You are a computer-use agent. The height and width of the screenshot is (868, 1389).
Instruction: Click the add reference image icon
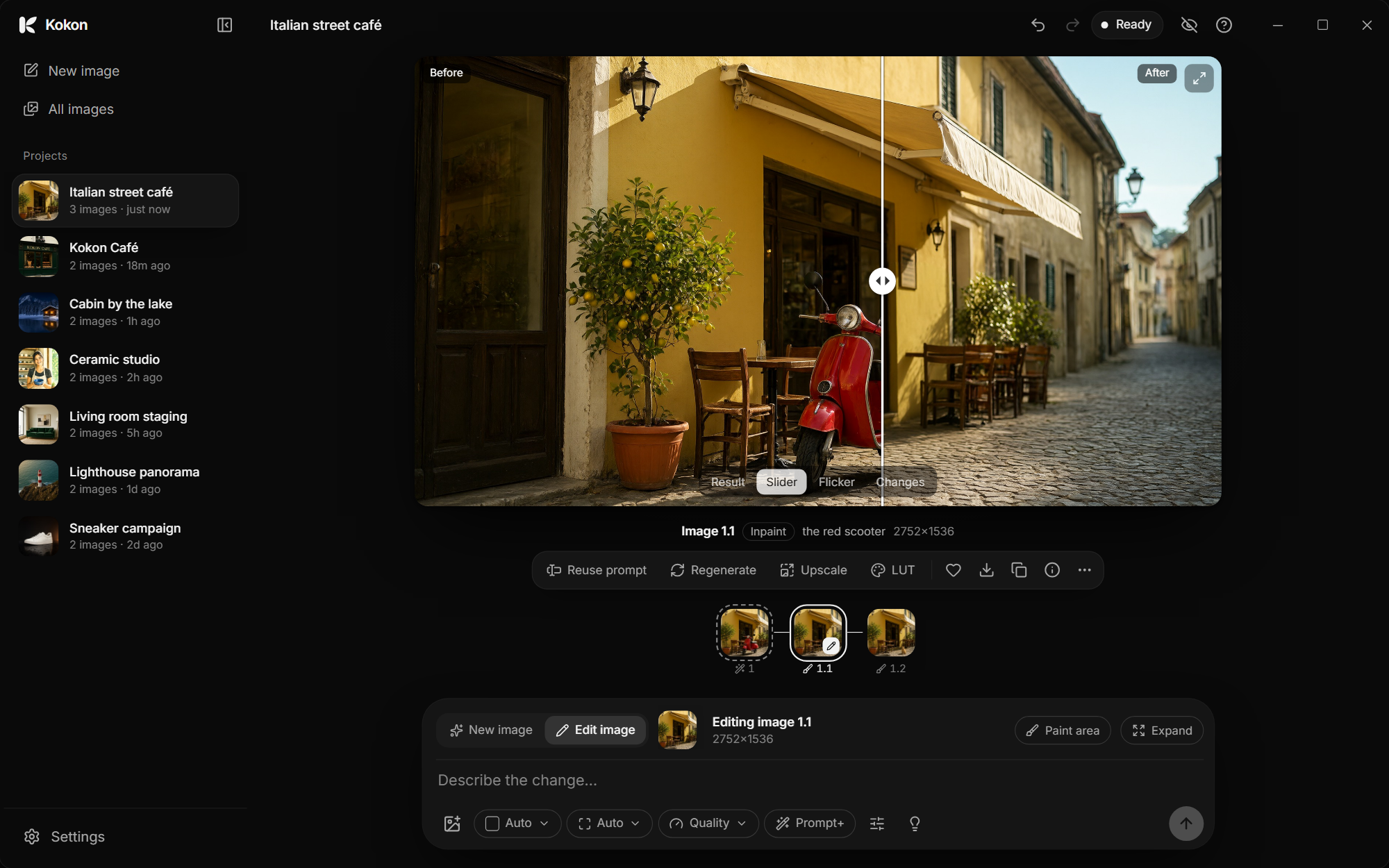click(x=452, y=824)
